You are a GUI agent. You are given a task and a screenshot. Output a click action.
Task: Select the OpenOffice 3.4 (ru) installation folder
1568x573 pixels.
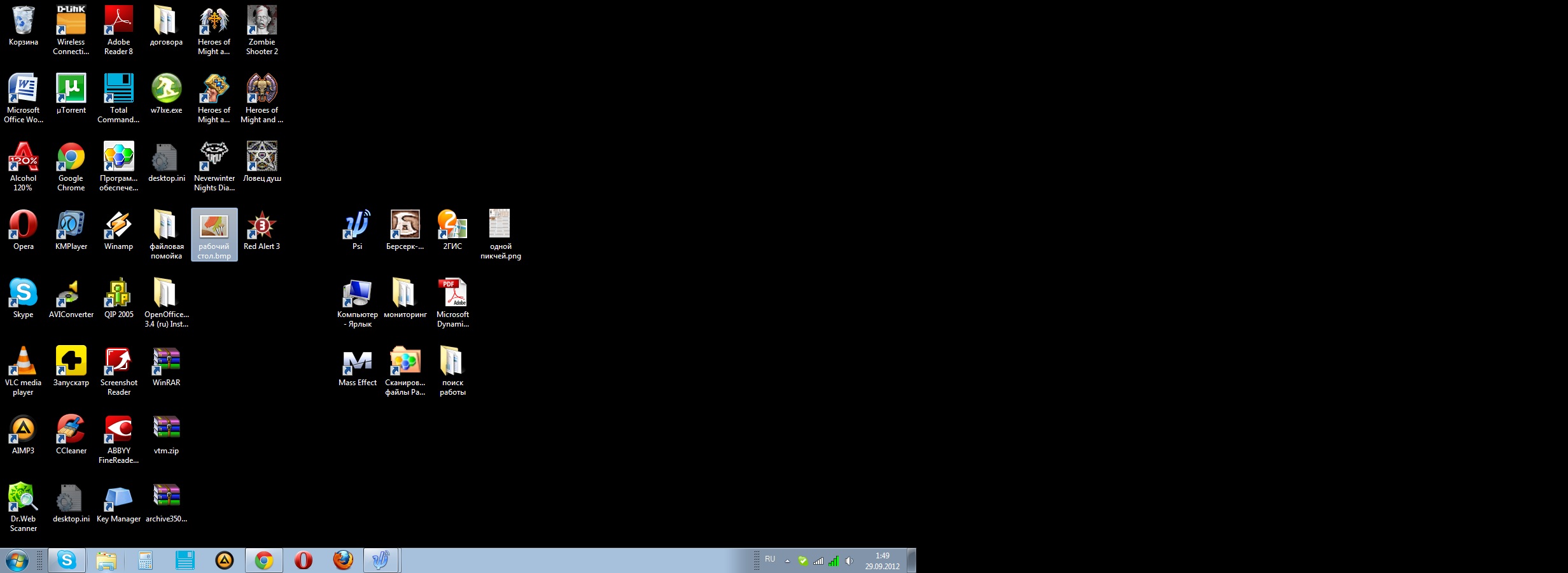coord(166,302)
